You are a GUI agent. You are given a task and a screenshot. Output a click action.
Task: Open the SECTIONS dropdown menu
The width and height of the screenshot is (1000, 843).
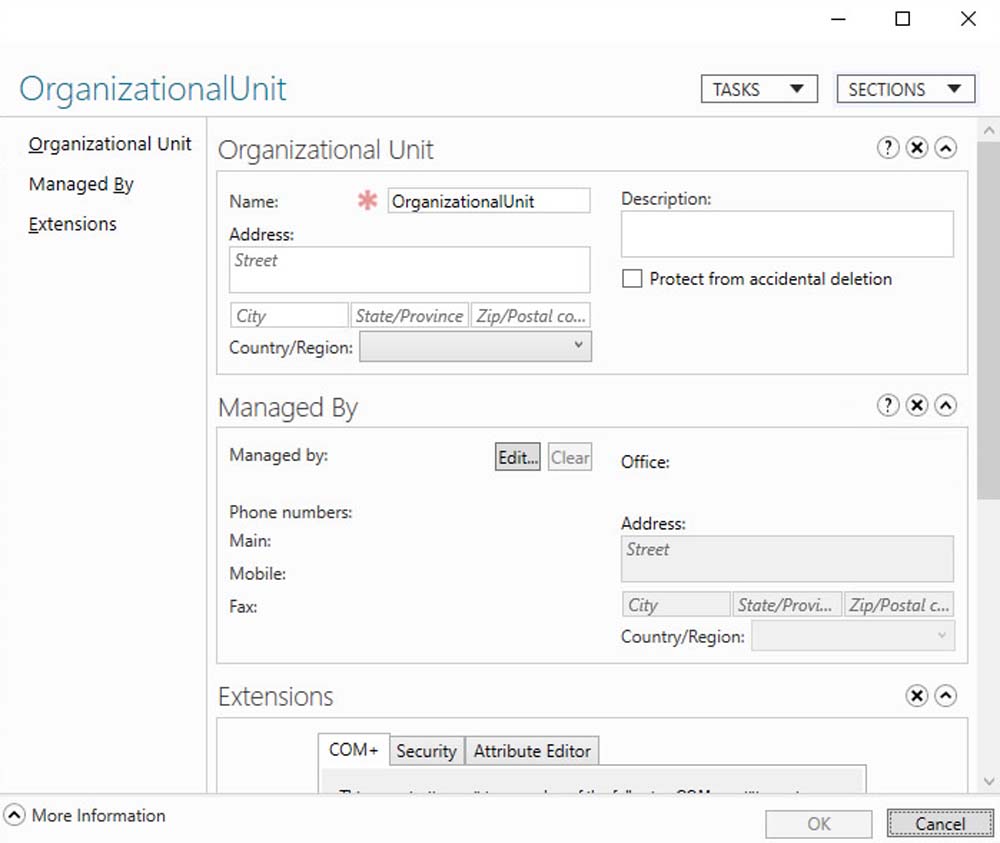click(x=905, y=89)
